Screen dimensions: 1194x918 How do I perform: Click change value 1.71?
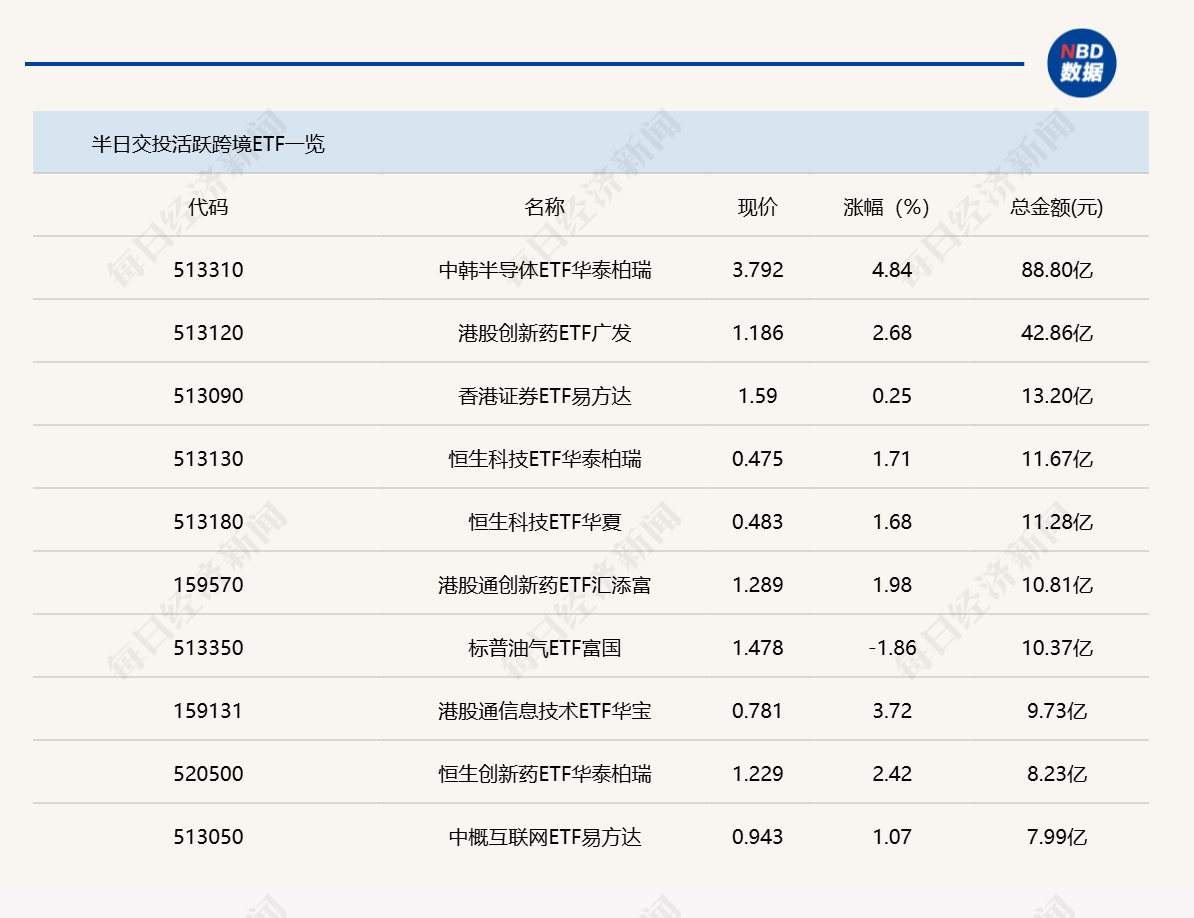click(892, 460)
